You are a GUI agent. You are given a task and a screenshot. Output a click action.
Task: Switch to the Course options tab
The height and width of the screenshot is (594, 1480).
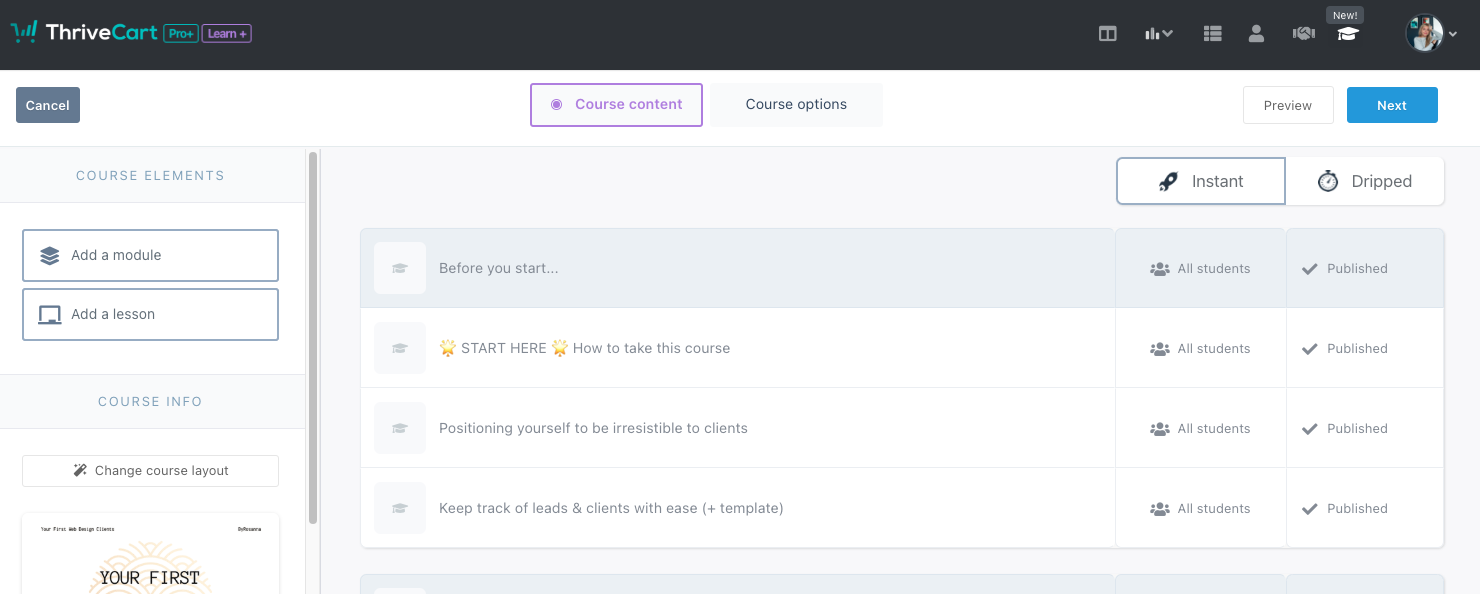click(x=796, y=104)
